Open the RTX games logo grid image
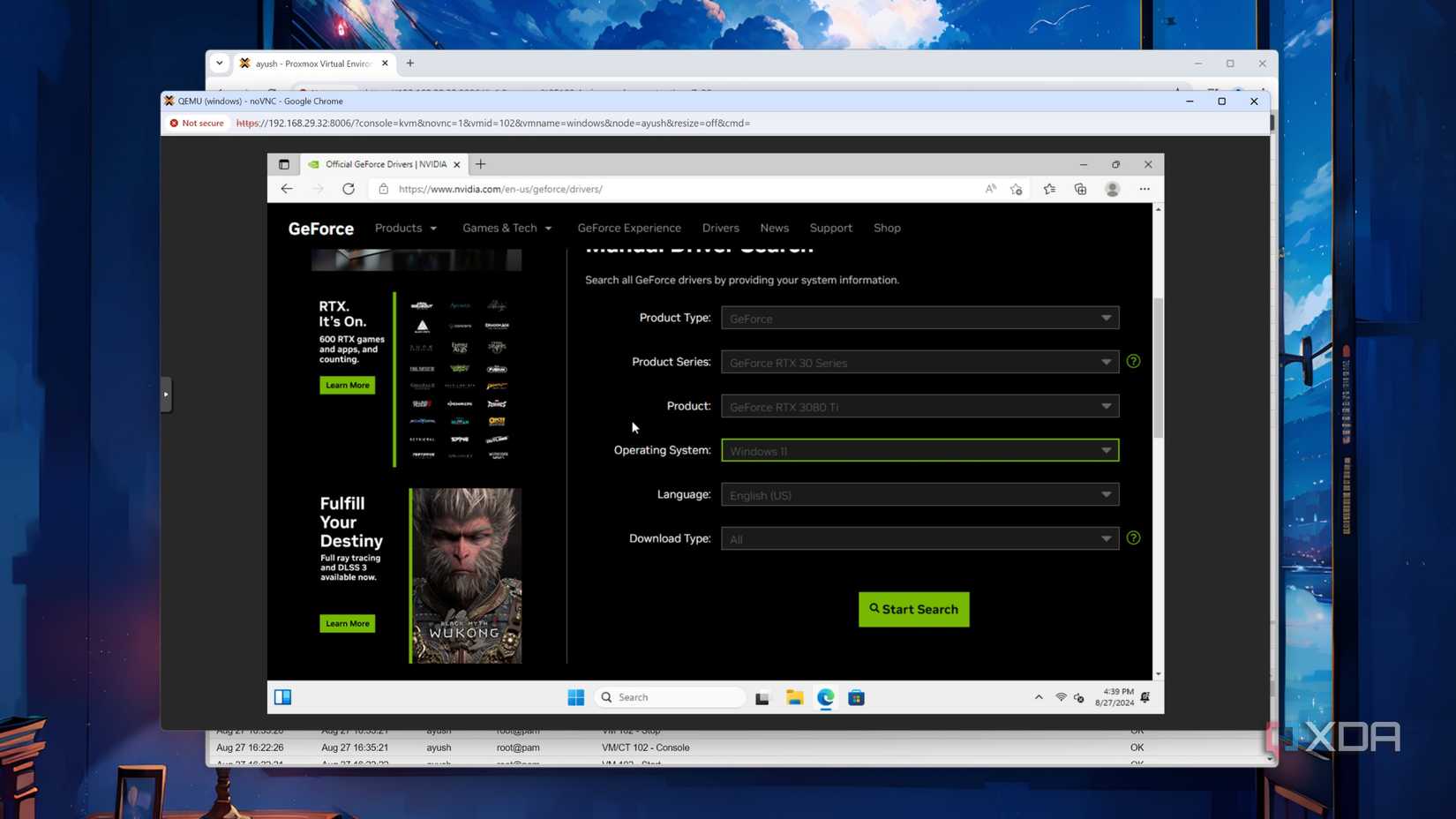Viewport: 1456px width, 819px height. point(459,379)
